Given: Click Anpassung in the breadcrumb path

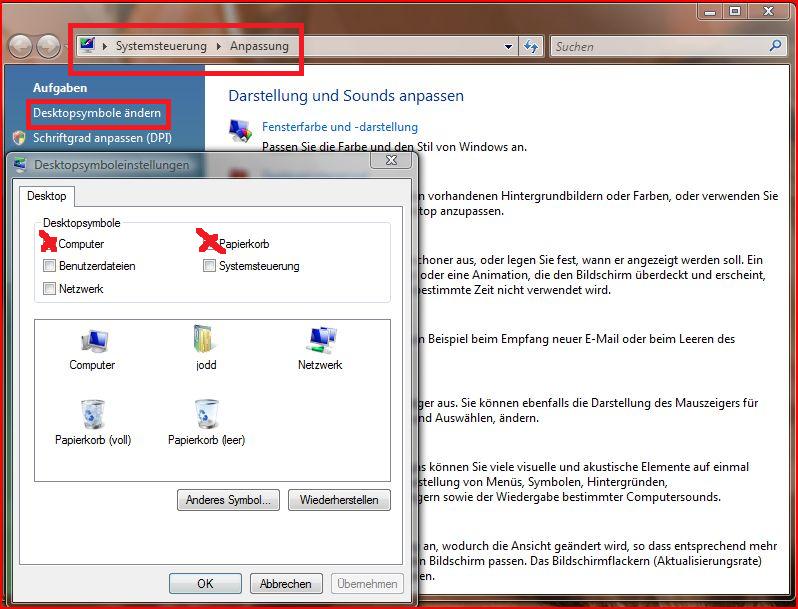Looking at the screenshot, I should (x=259, y=46).
